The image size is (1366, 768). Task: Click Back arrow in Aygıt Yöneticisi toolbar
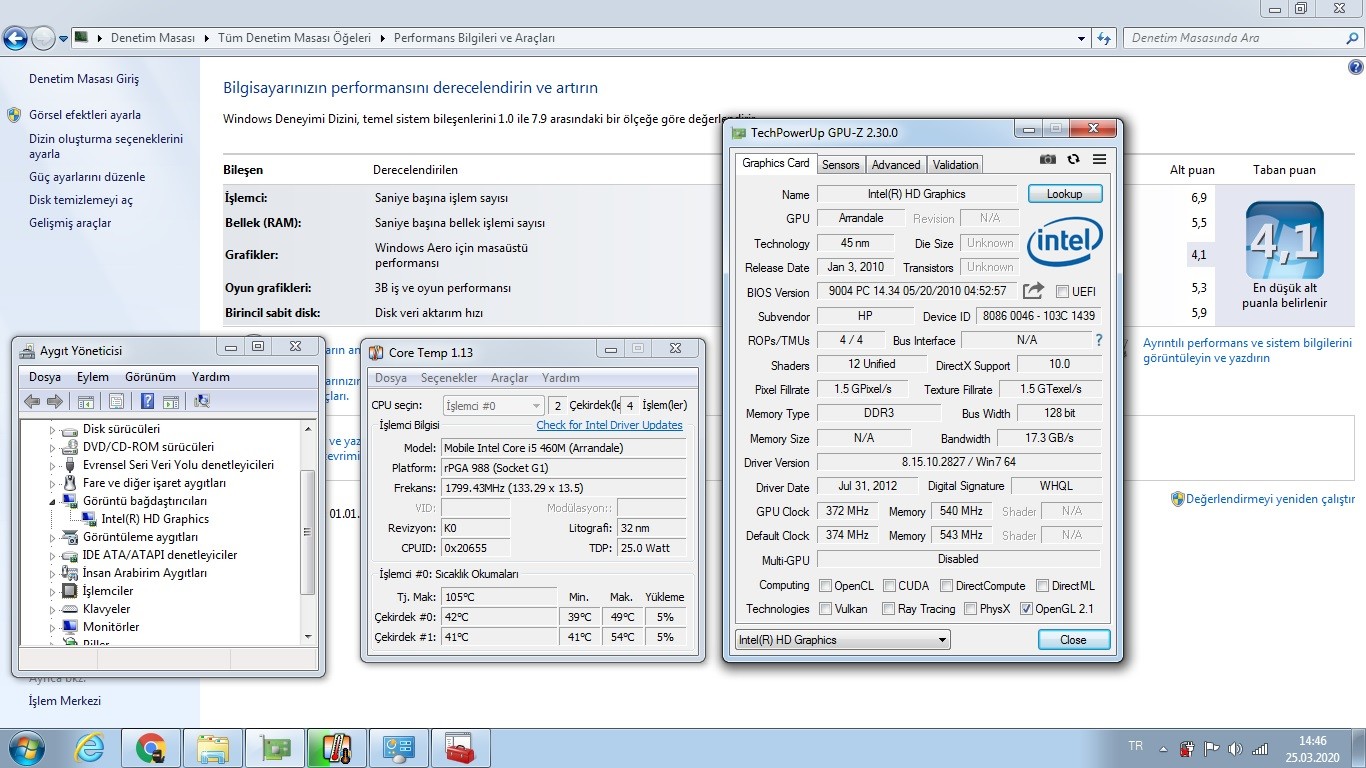pyautogui.click(x=32, y=401)
